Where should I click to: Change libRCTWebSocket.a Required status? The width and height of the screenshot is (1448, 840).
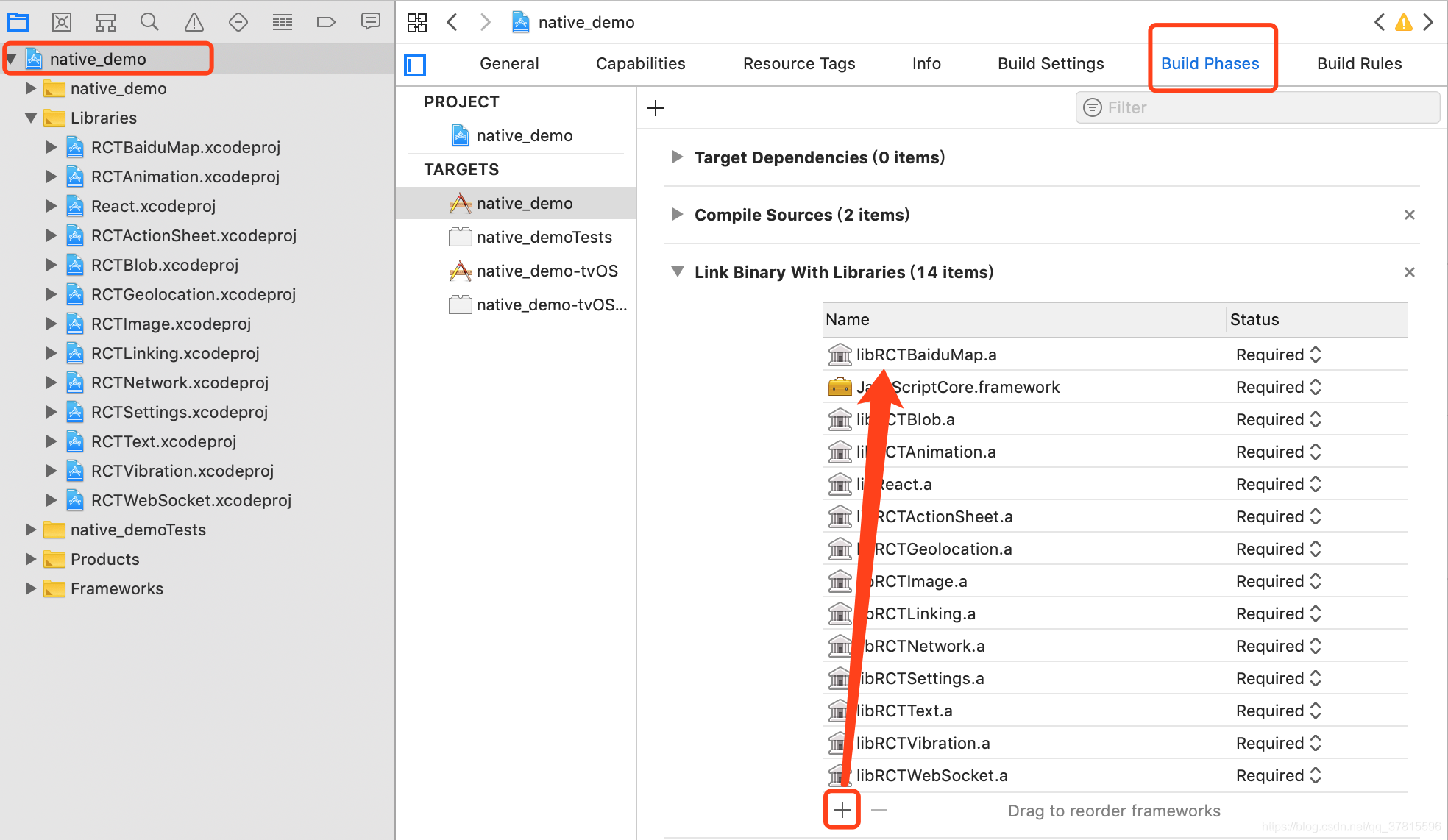pos(1279,775)
